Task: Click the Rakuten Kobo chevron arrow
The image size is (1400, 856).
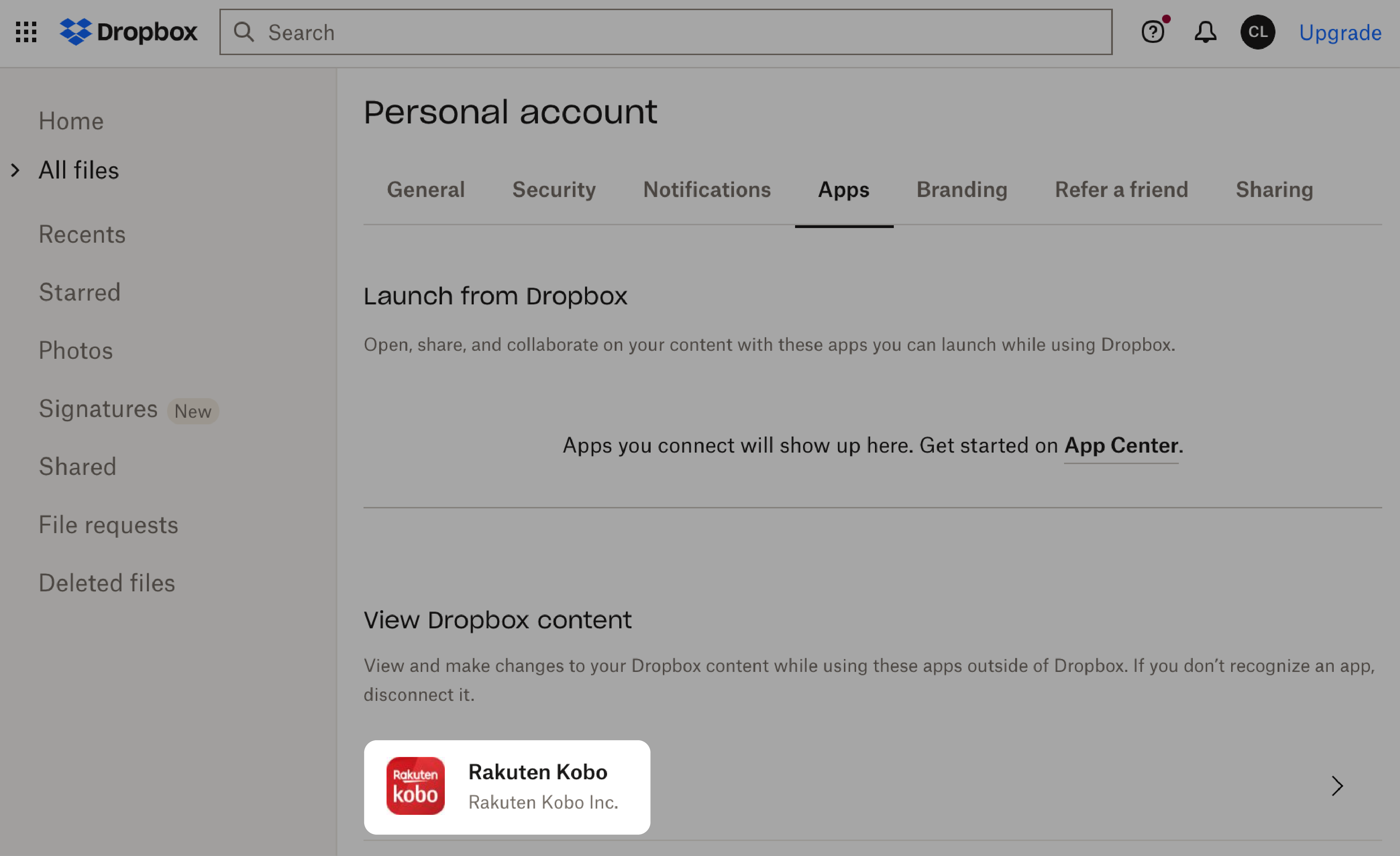Action: click(x=1338, y=786)
